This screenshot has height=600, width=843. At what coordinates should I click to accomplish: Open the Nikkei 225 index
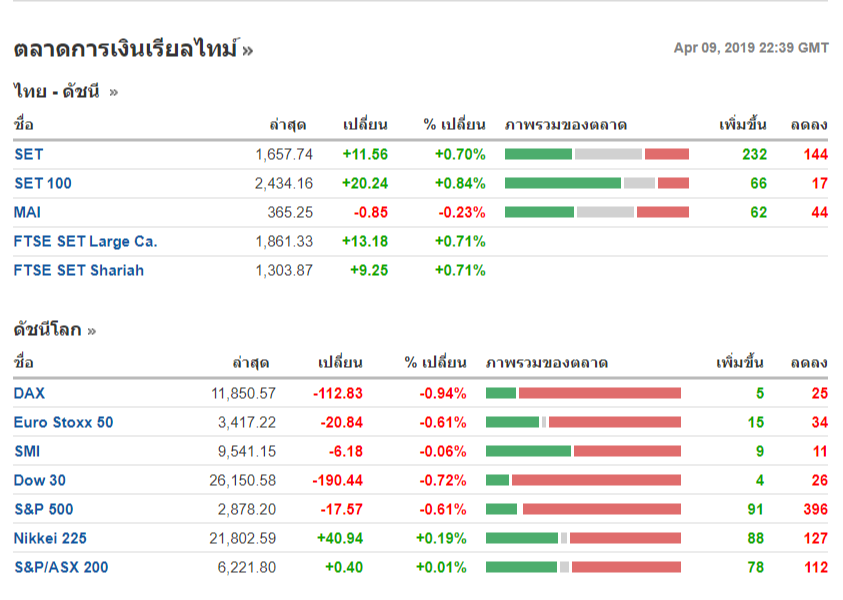pos(50,538)
